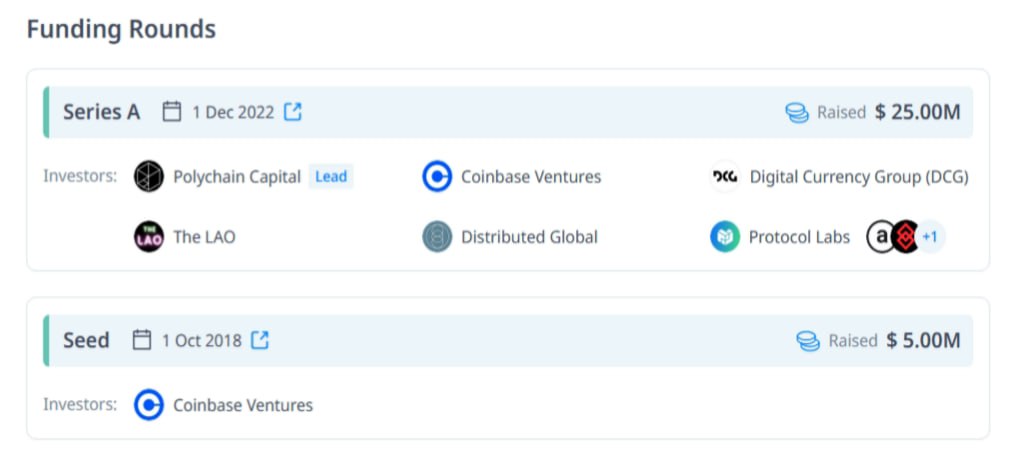
Task: Click the $ 5.00M raised amount
Action: coord(923,340)
